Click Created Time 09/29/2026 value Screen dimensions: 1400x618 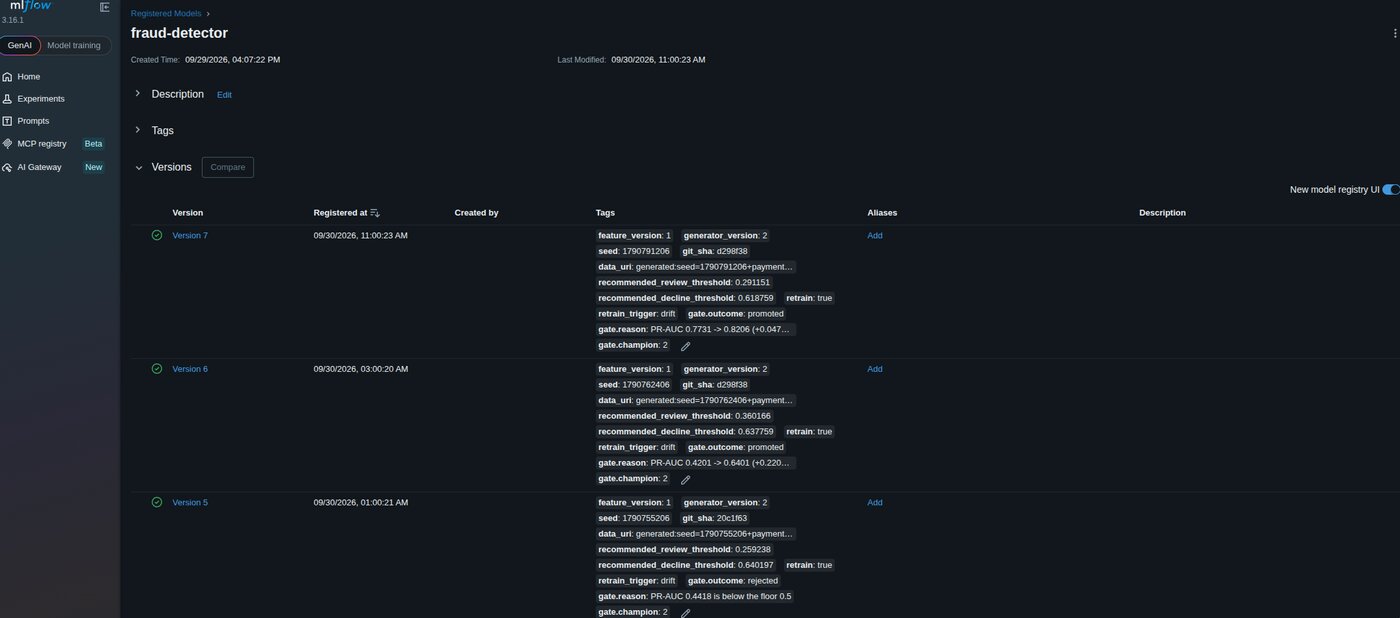(x=232, y=60)
